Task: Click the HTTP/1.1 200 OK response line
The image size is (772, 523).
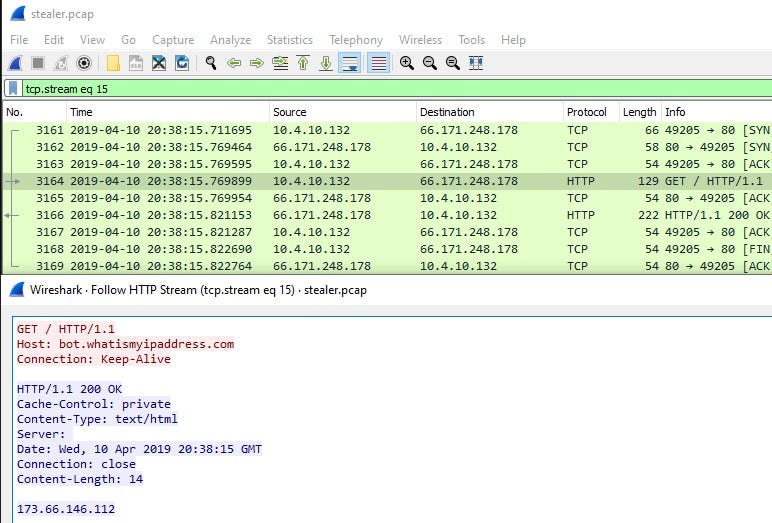Action: 69,389
